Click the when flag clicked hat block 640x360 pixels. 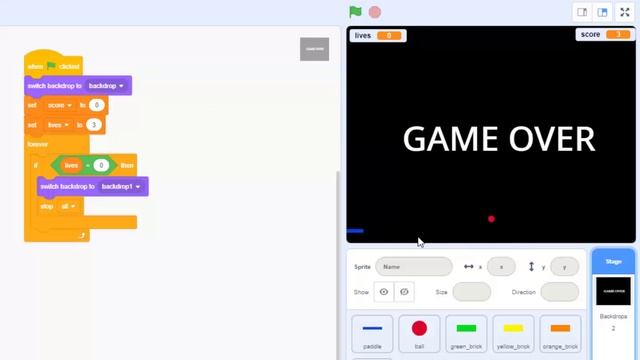pos(53,64)
